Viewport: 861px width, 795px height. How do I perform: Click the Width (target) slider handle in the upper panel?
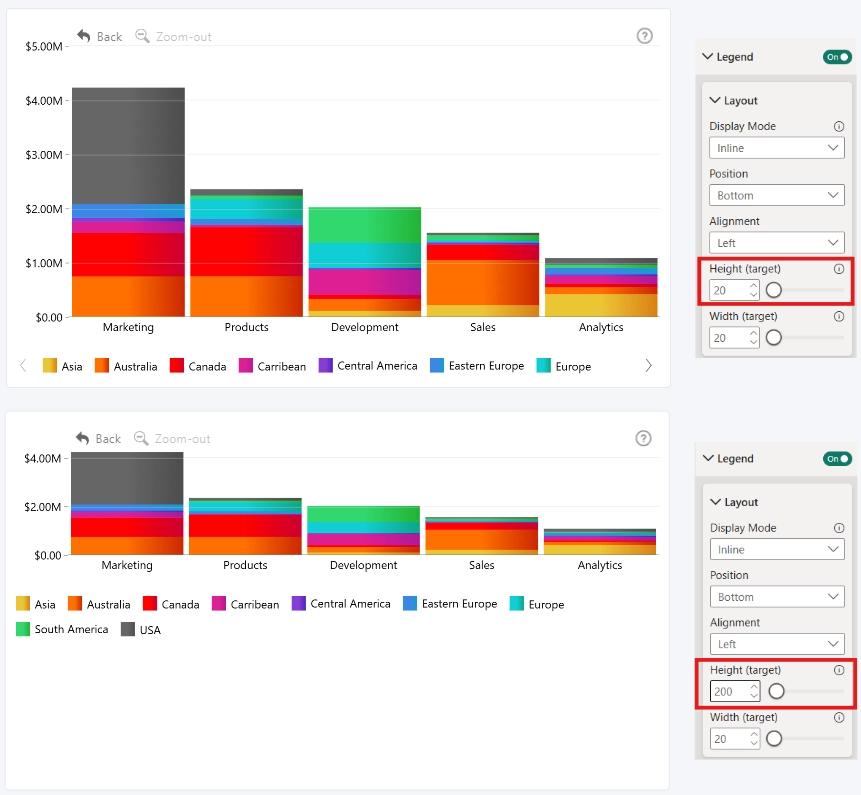coord(774,338)
